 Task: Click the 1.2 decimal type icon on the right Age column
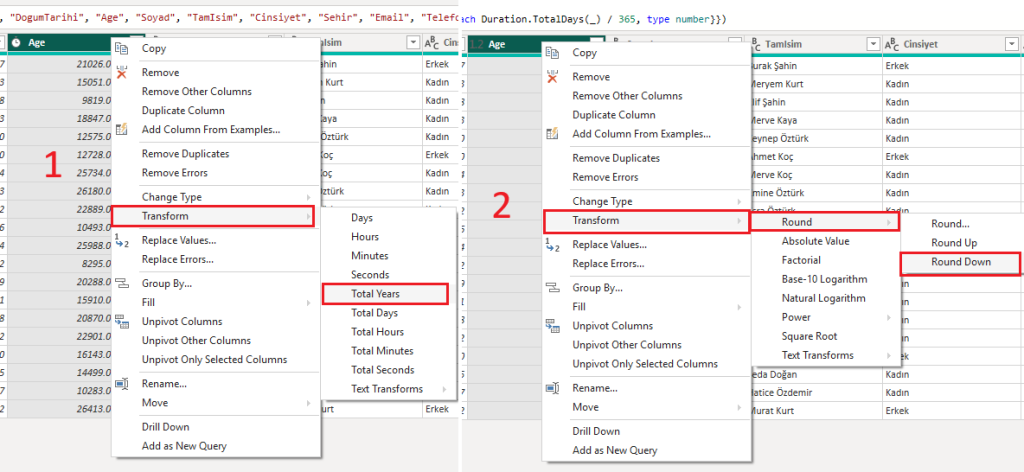point(476,44)
